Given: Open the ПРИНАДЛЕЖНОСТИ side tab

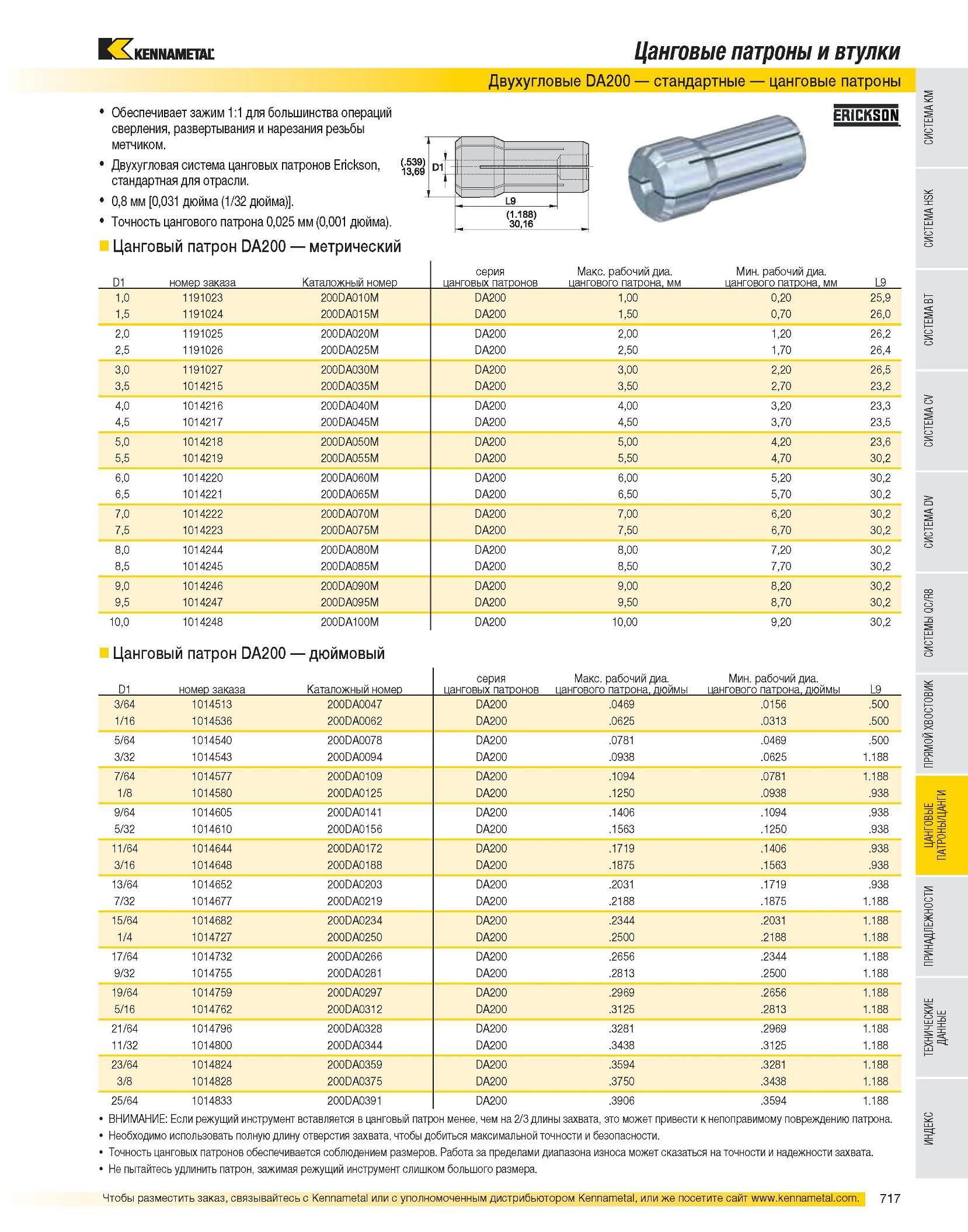Looking at the screenshot, I should click(x=942, y=927).
